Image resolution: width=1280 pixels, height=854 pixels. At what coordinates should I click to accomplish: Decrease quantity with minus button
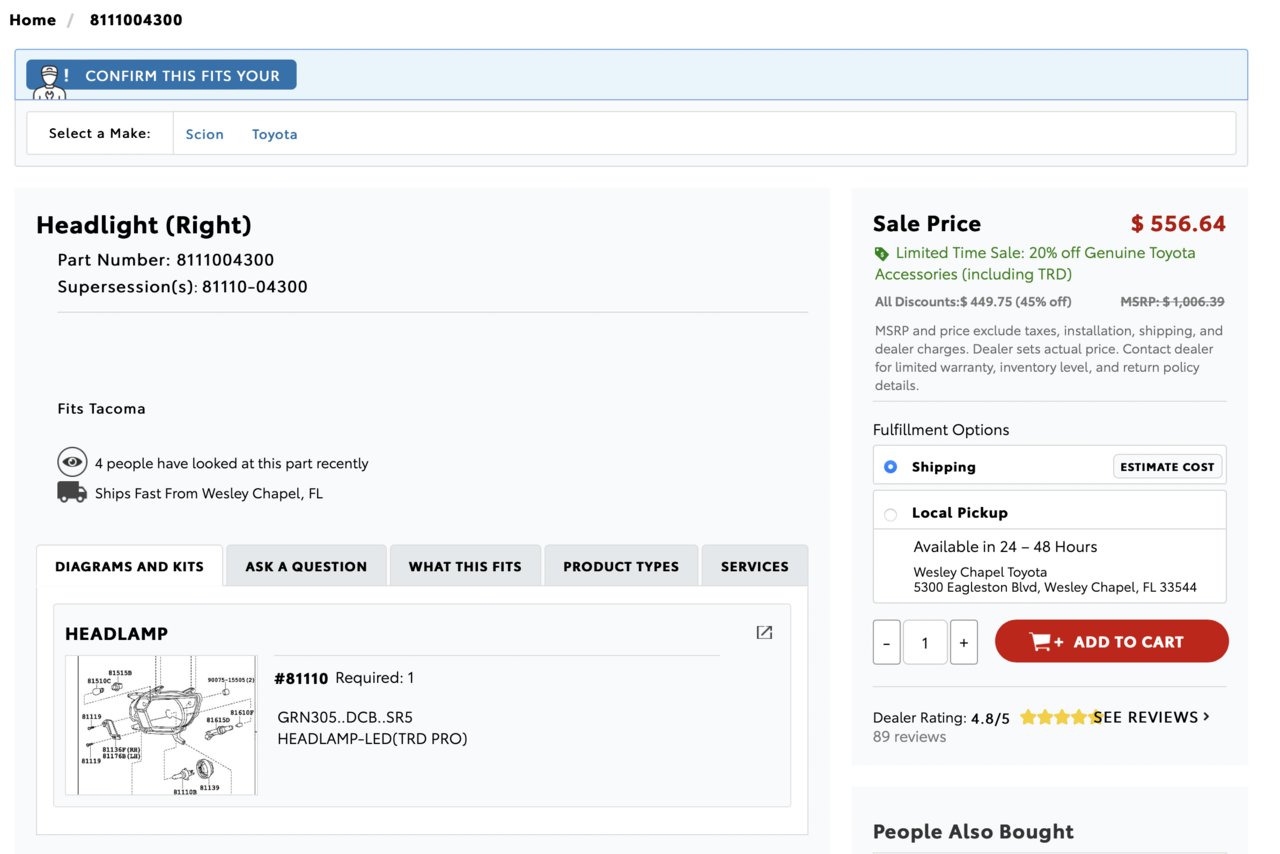[886, 642]
